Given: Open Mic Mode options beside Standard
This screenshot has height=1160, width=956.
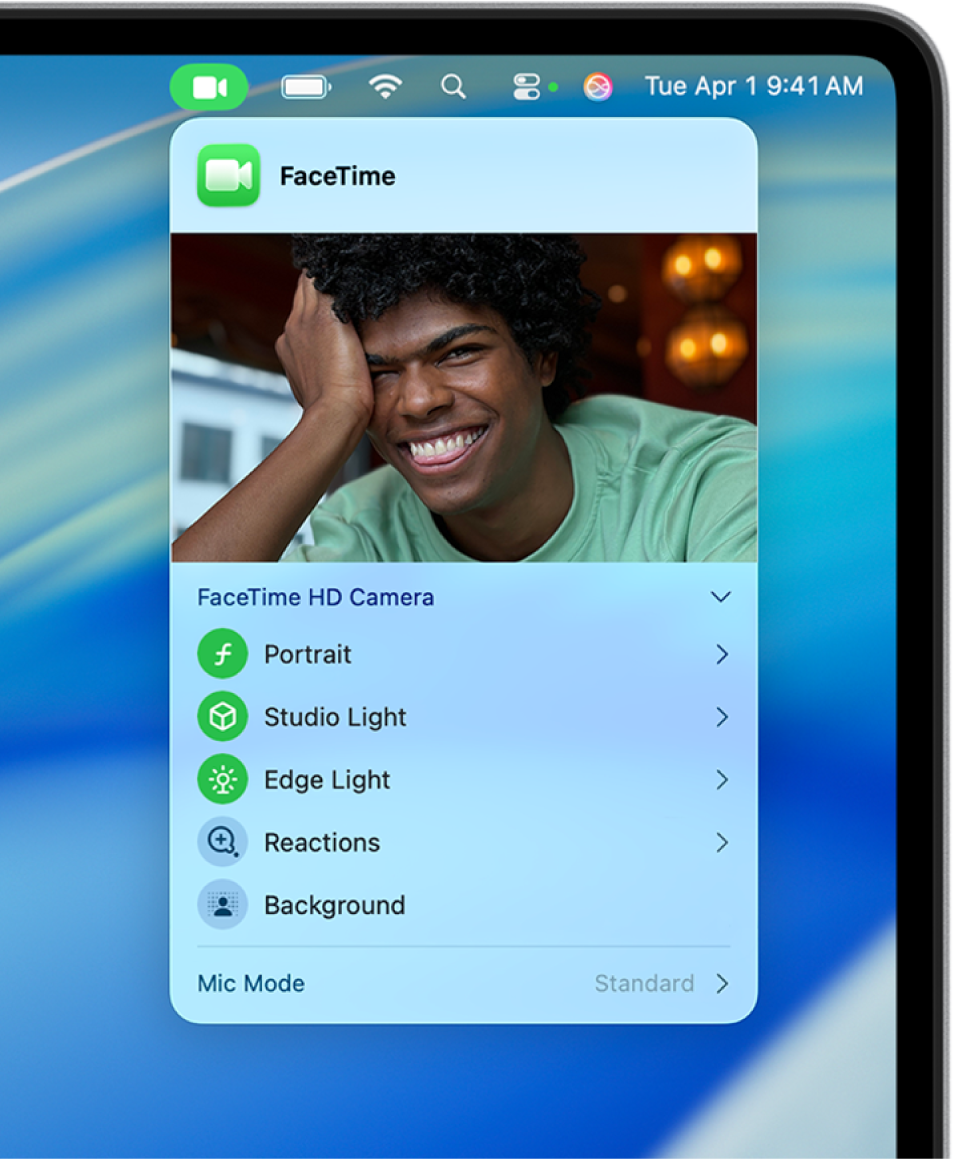Looking at the screenshot, I should pyautogui.click(x=722, y=983).
